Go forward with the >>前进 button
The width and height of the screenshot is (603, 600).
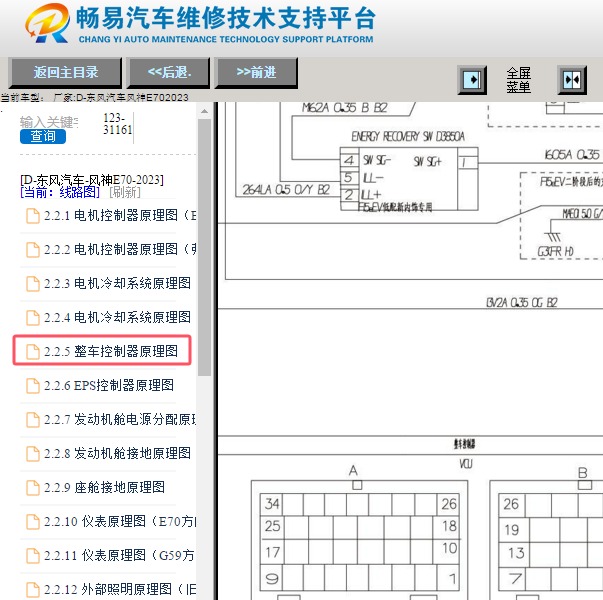(256, 73)
